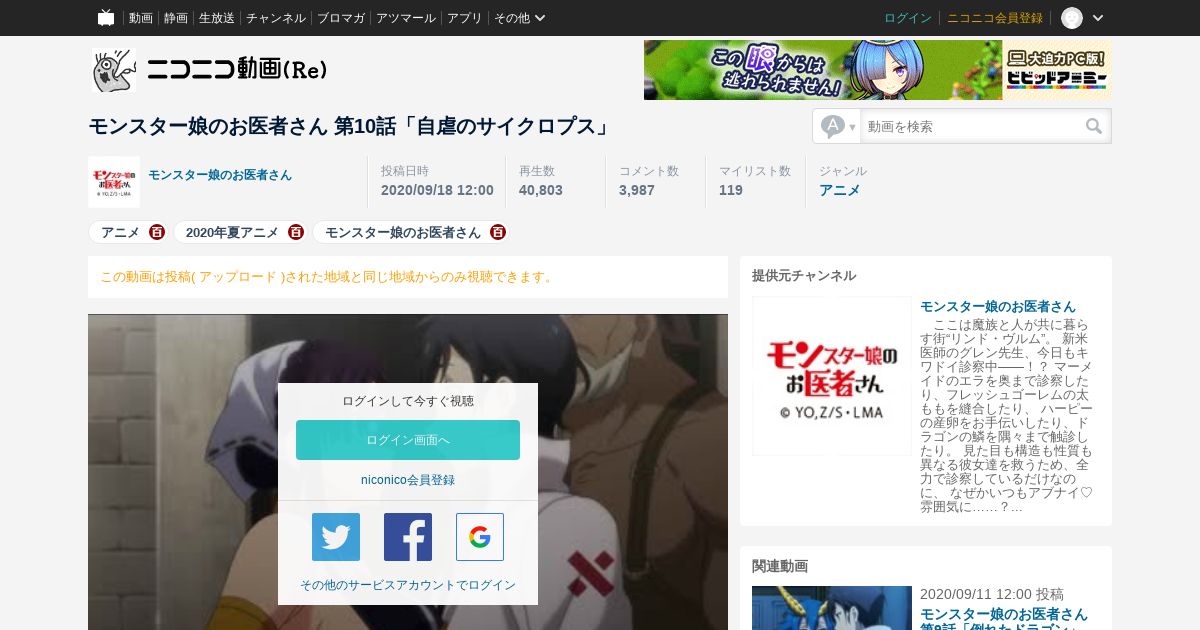Open アツマール from the top bar
The width and height of the screenshot is (1200, 630).
(x=406, y=18)
